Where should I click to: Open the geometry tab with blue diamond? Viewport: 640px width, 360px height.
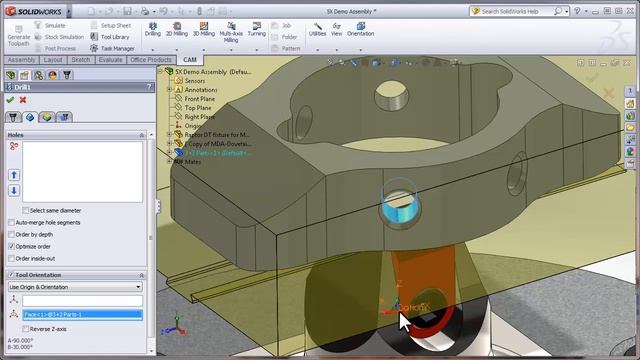(x=30, y=117)
